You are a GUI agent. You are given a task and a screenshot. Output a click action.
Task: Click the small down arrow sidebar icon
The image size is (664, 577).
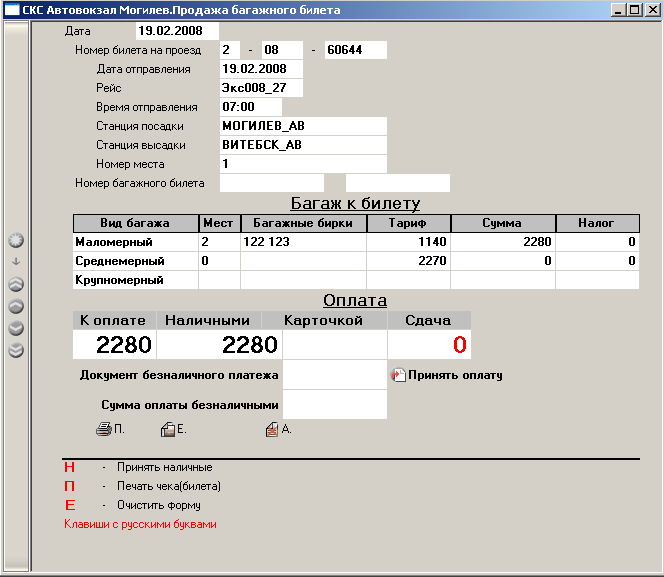[x=16, y=261]
